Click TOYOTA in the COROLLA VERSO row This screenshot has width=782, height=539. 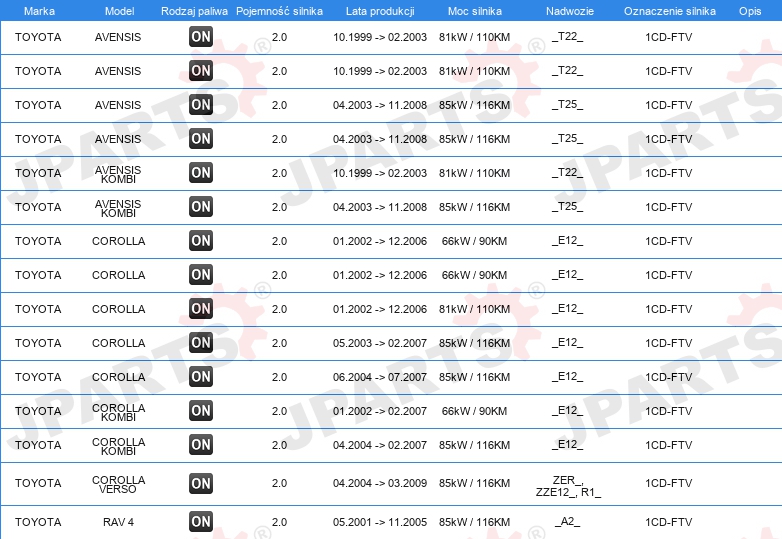38,483
